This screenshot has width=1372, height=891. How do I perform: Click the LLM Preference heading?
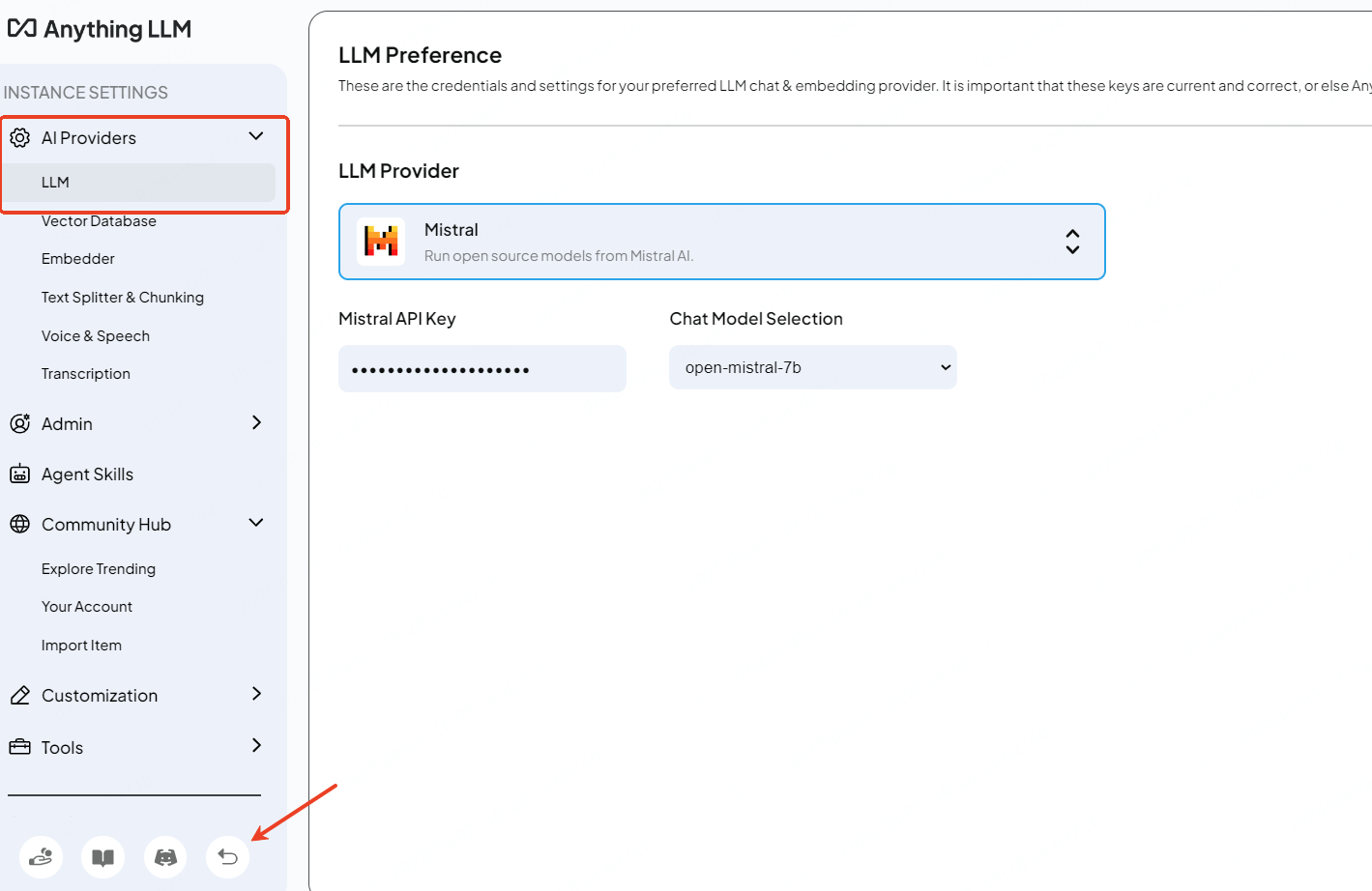click(x=420, y=55)
